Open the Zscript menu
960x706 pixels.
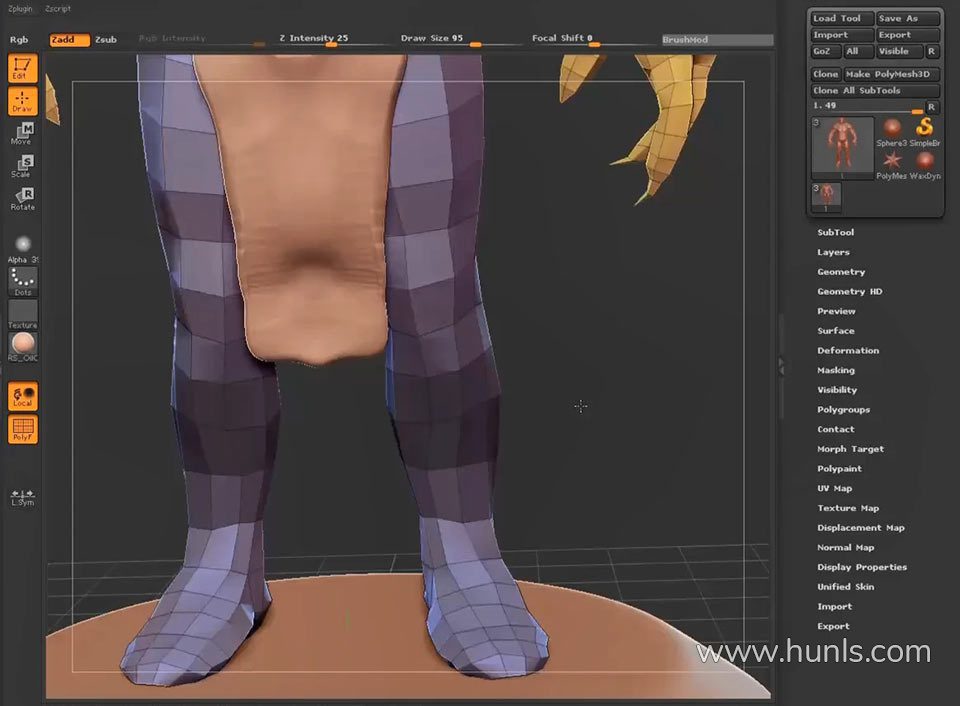pos(59,8)
